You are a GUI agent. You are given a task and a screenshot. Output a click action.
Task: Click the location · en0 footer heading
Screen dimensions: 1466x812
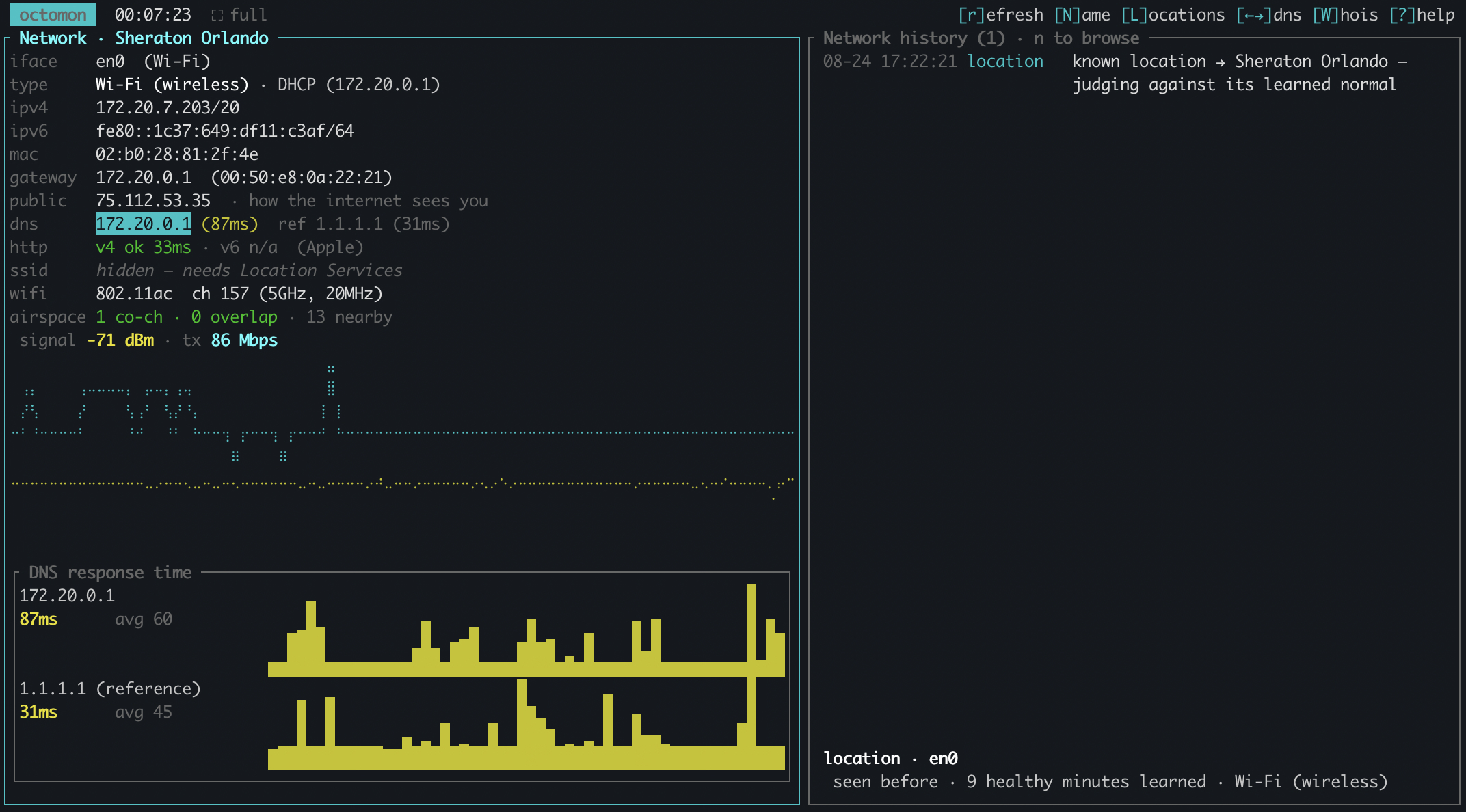click(890, 758)
